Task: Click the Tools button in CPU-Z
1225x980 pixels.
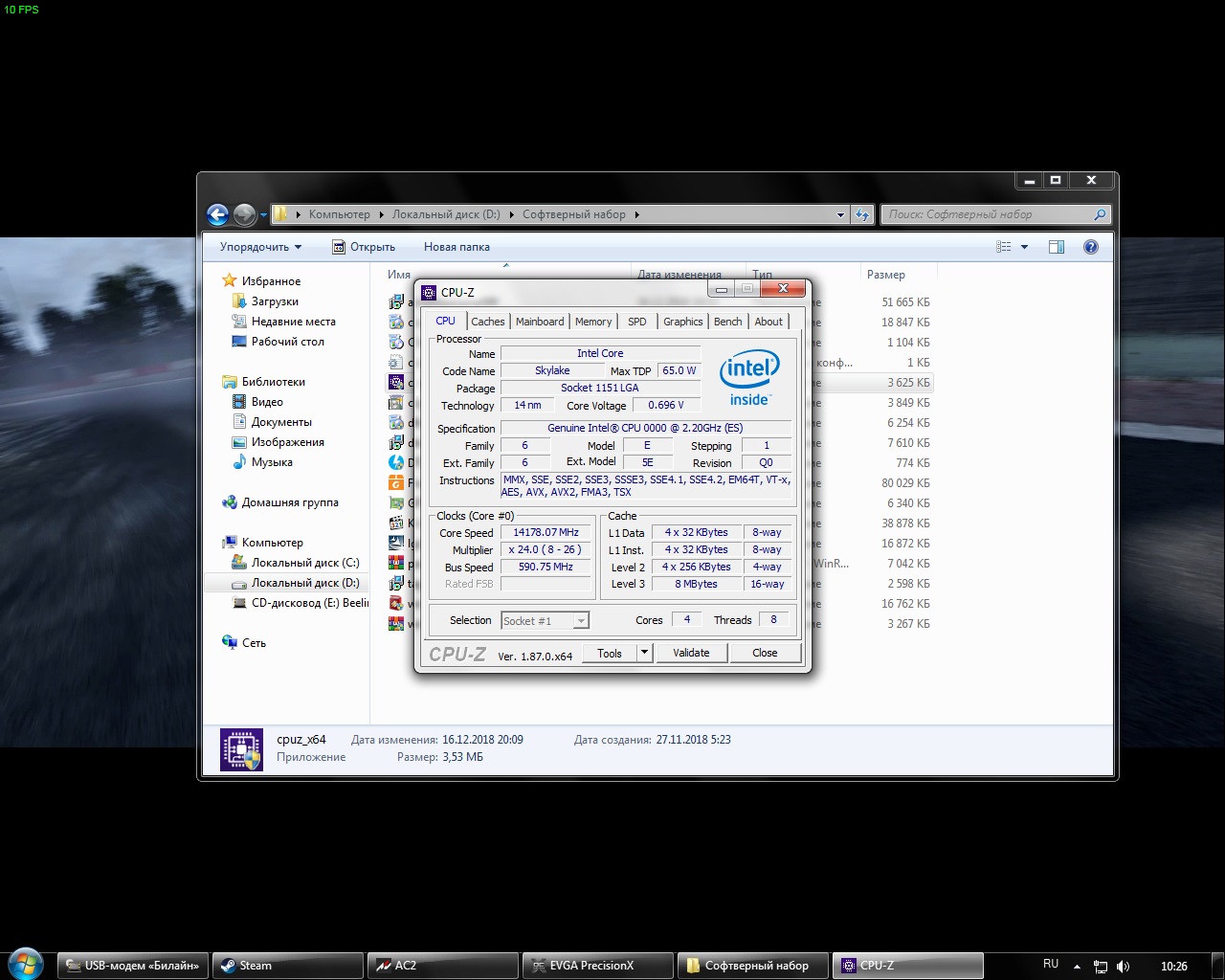Action: click(610, 653)
